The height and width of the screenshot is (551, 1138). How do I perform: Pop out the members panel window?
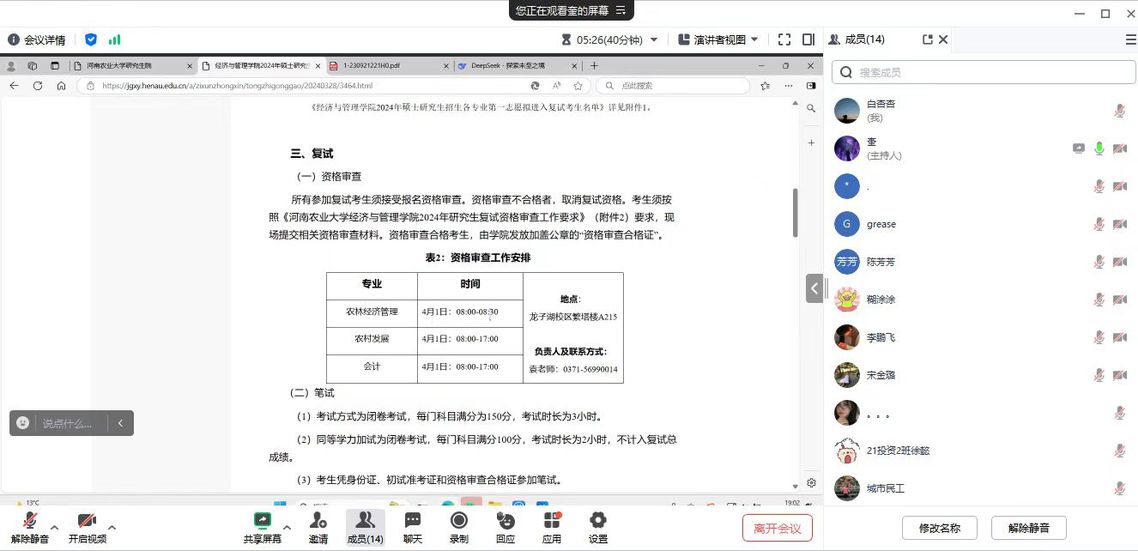tap(927, 40)
